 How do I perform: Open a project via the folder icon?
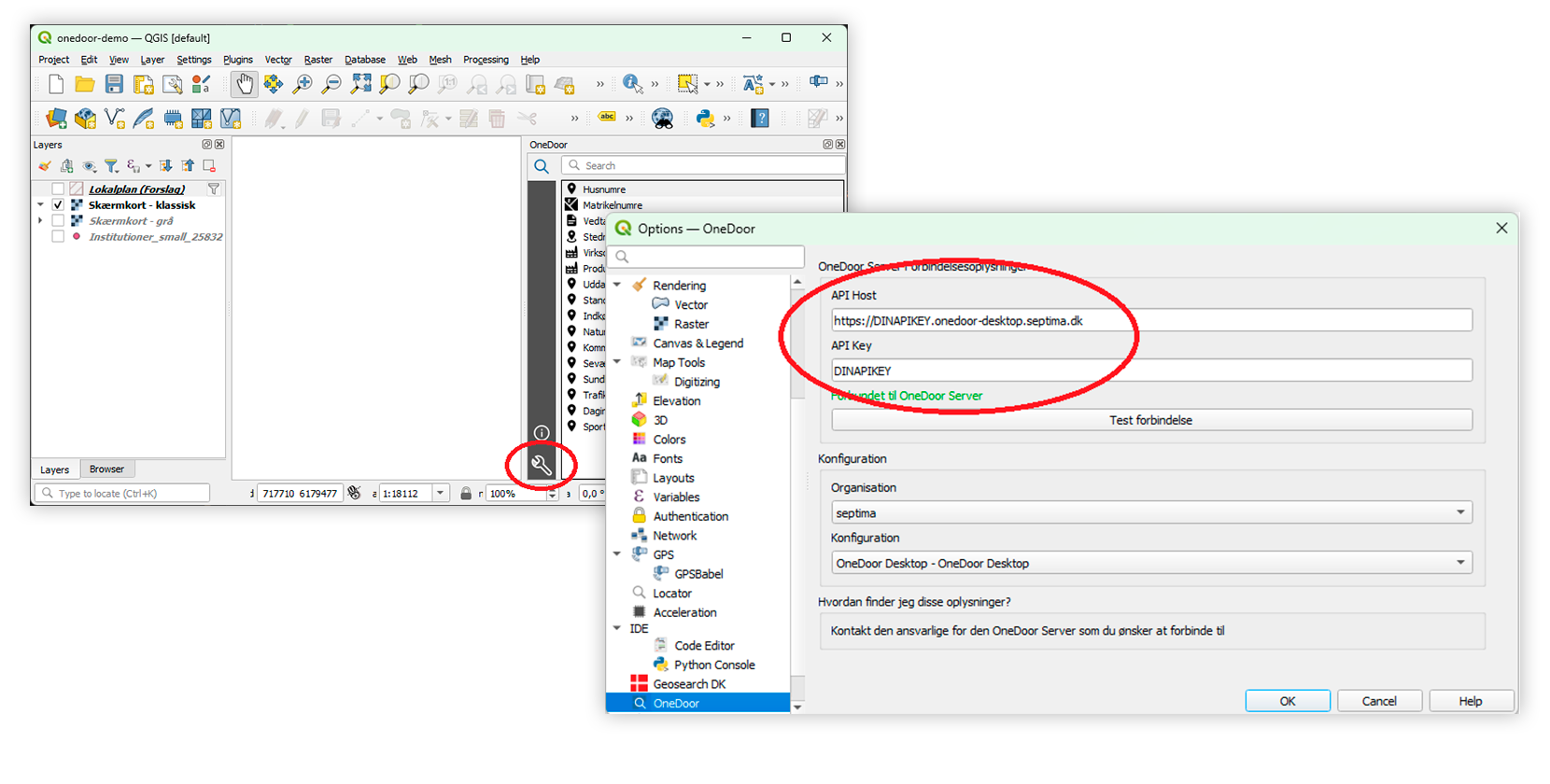[x=85, y=84]
